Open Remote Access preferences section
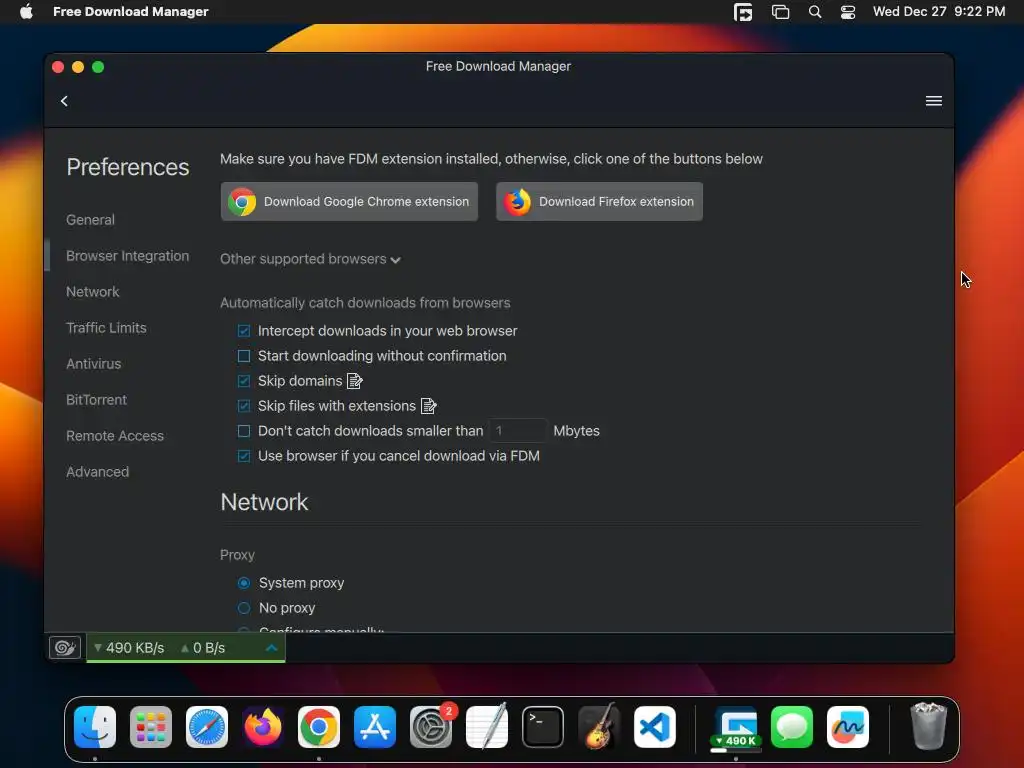The height and width of the screenshot is (768, 1024). (x=115, y=436)
